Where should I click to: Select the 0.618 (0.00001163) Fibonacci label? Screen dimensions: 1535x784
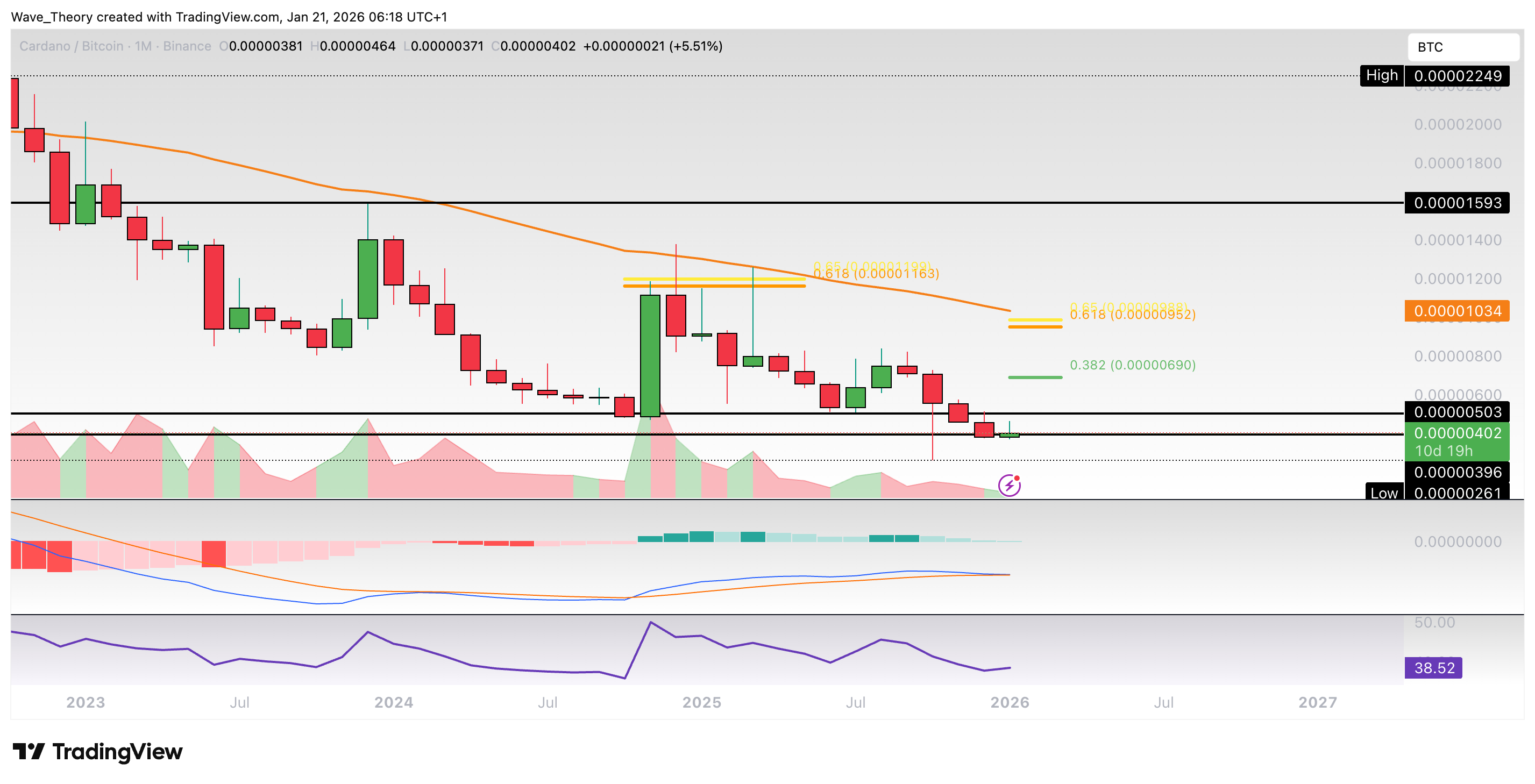coord(876,274)
